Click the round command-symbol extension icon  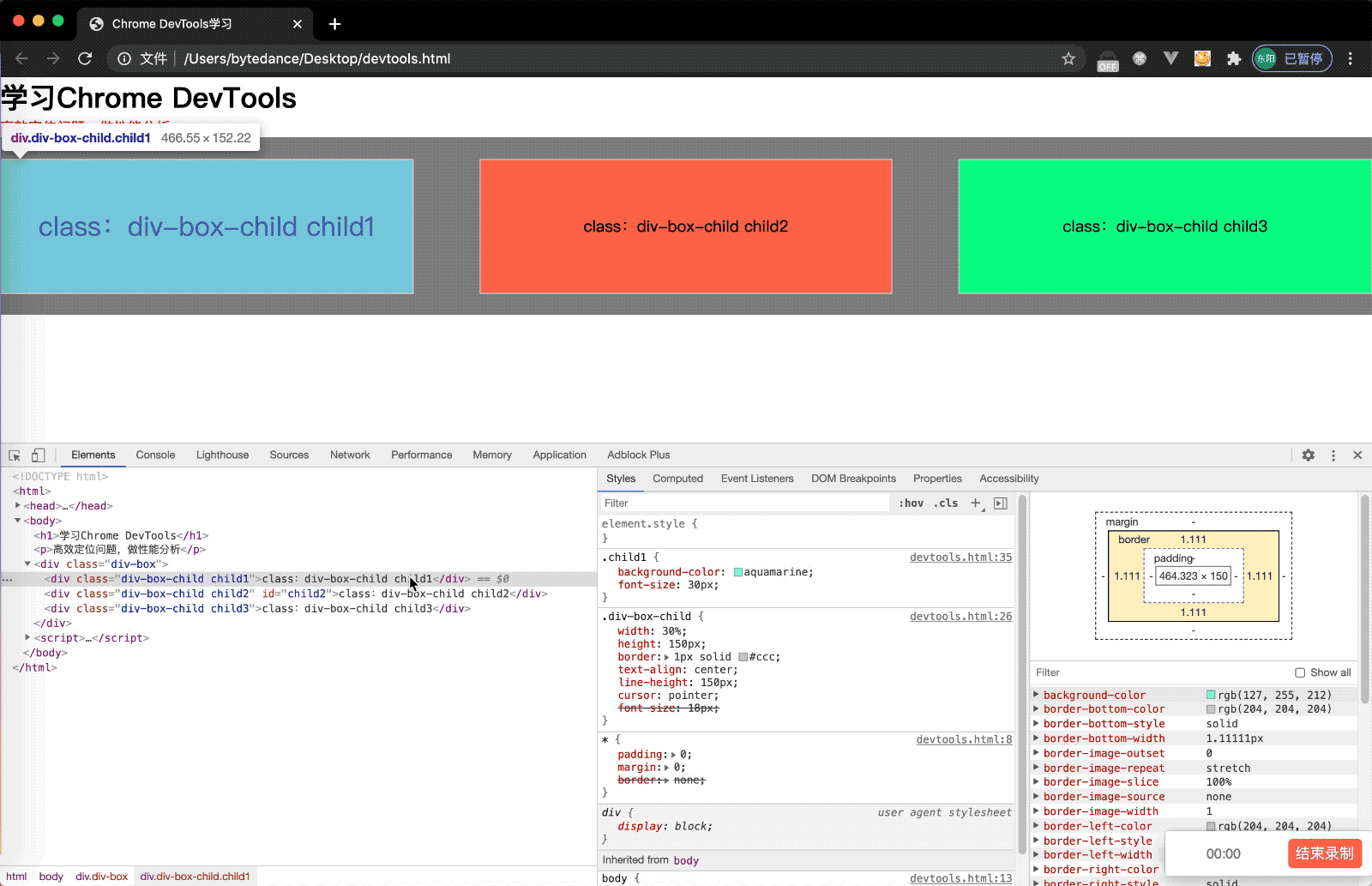point(1140,58)
